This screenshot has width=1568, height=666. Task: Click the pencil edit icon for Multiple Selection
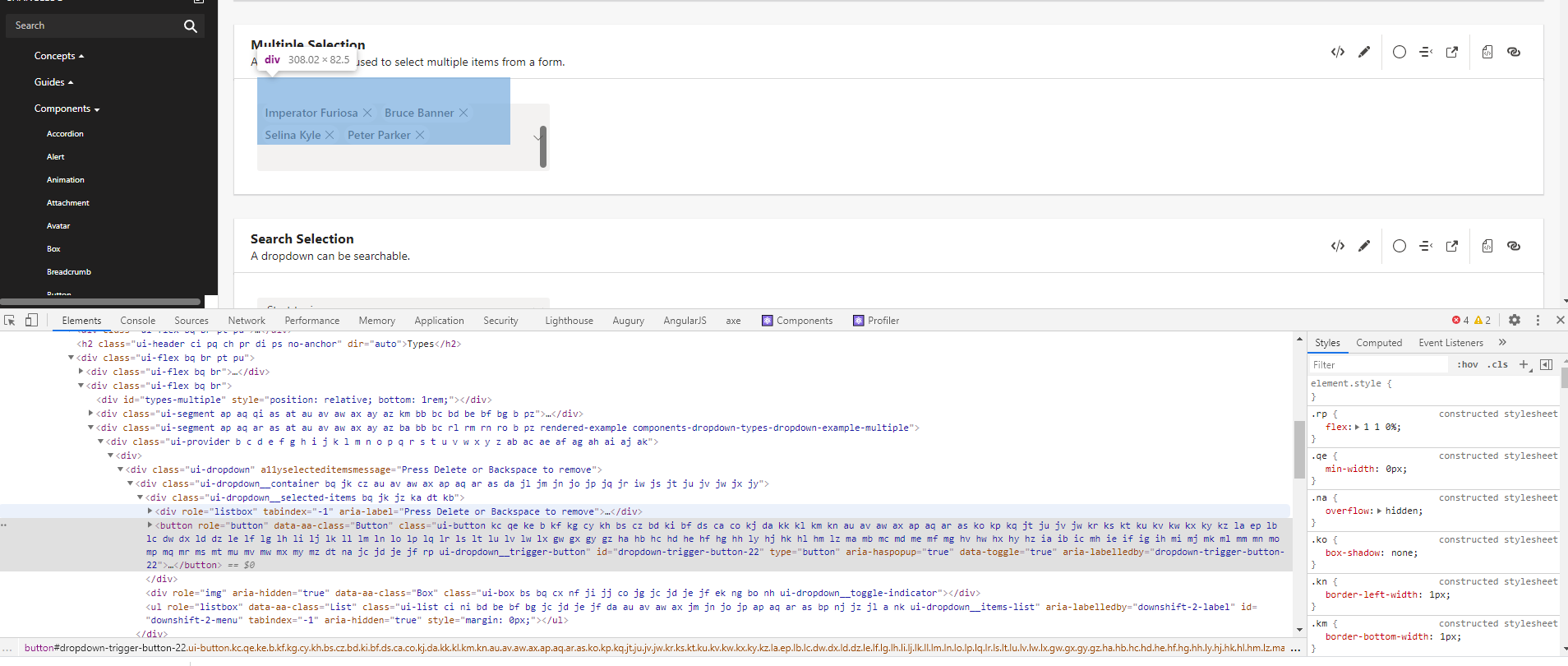1364,52
